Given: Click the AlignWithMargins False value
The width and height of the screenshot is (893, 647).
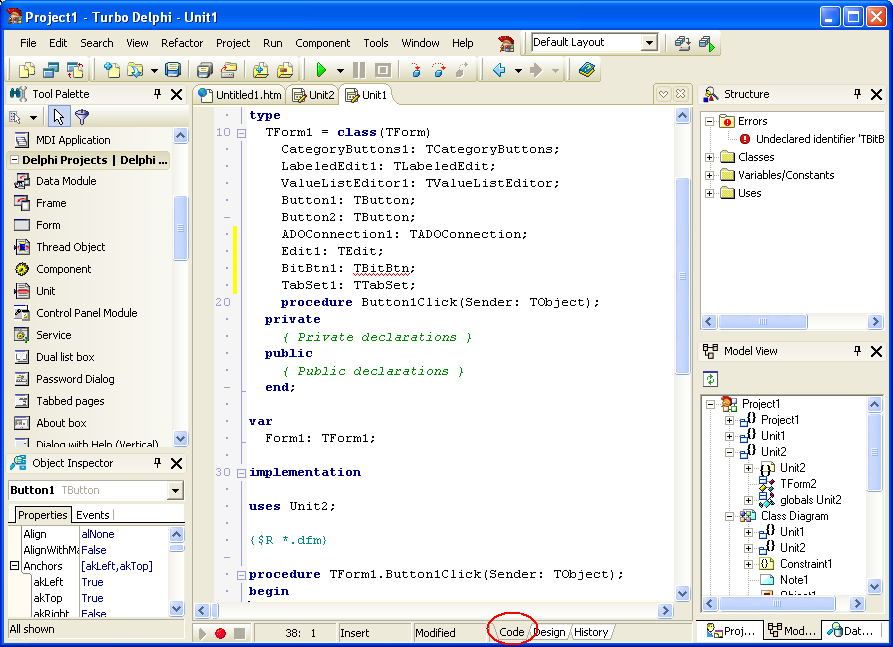Looking at the screenshot, I should point(124,550).
